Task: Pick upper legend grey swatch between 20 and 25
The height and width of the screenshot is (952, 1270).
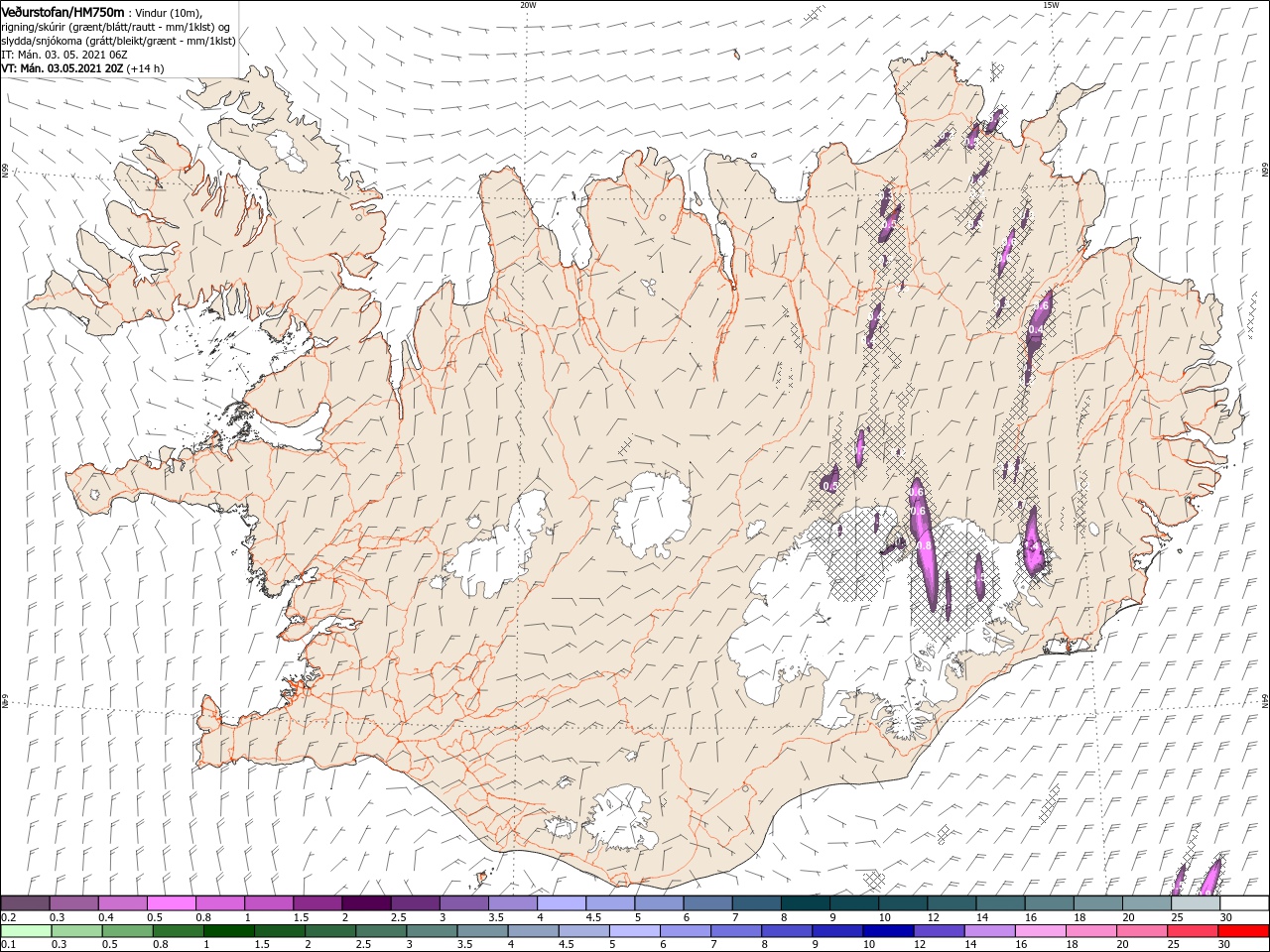Action: [x=1146, y=902]
